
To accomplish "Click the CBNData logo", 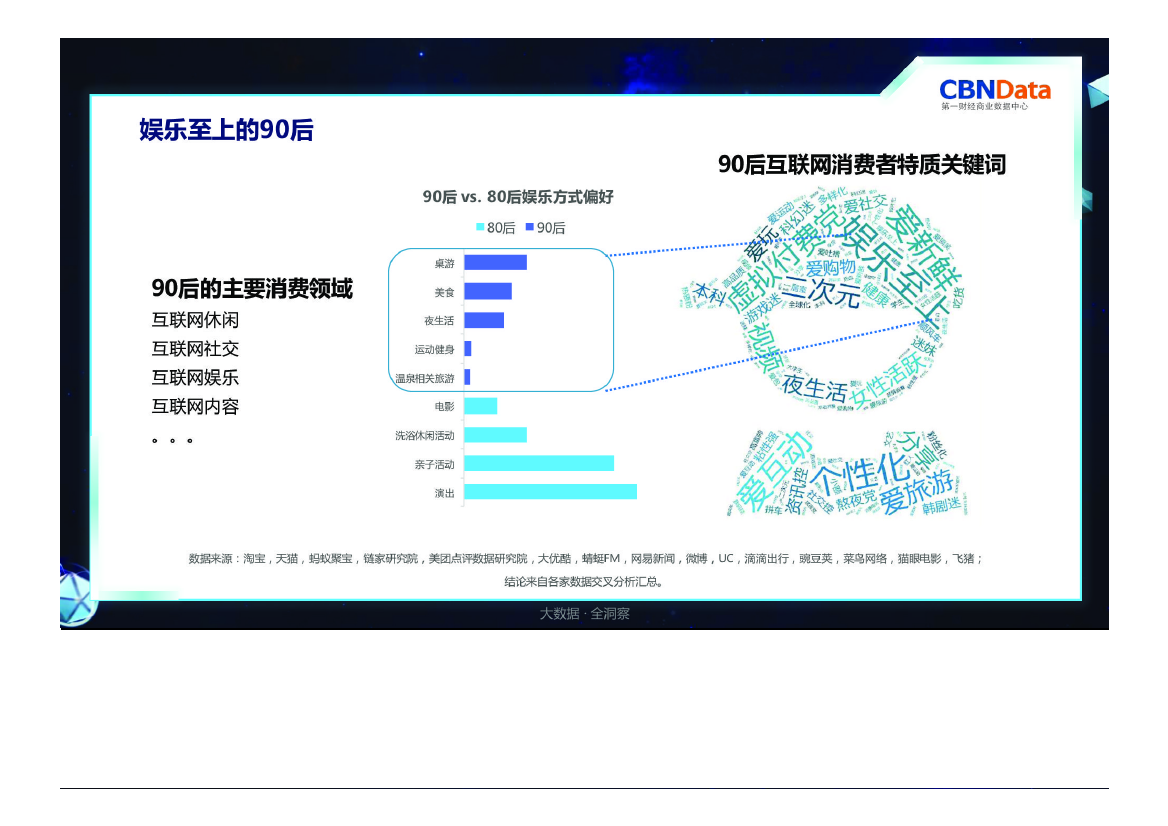I will tap(995, 92).
